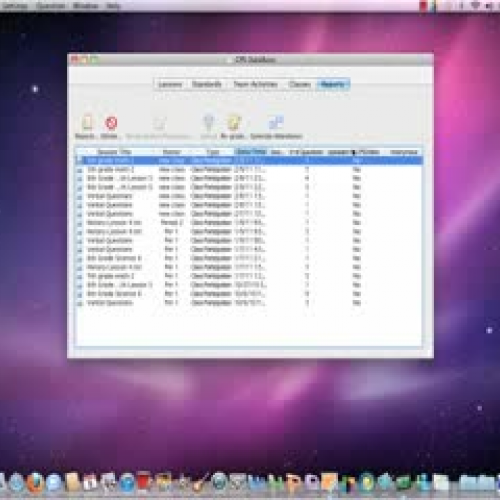Sort by the Anonymous column header
Image resolution: width=500 pixels, height=500 pixels.
click(x=403, y=152)
